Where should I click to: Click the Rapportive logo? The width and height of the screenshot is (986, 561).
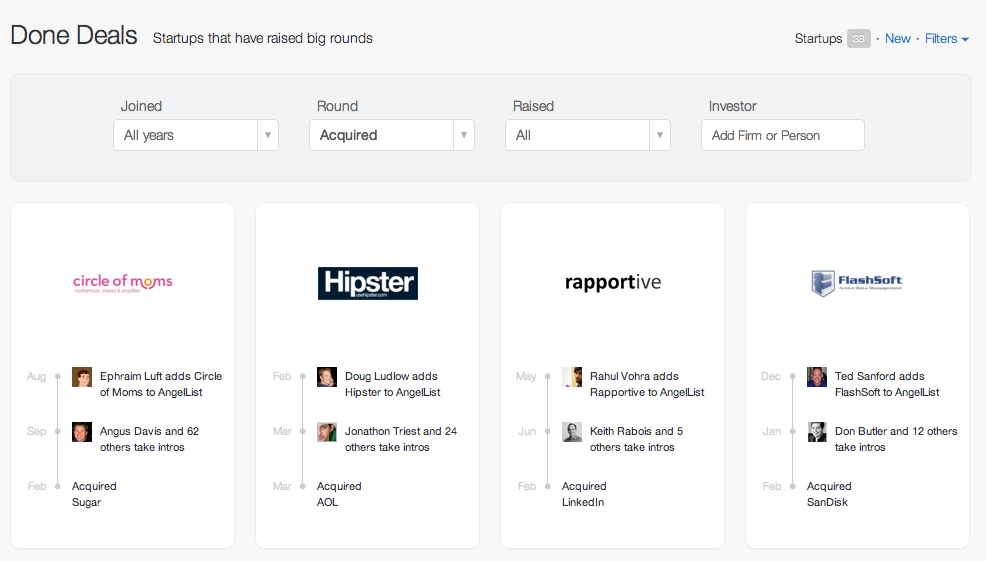click(x=613, y=282)
